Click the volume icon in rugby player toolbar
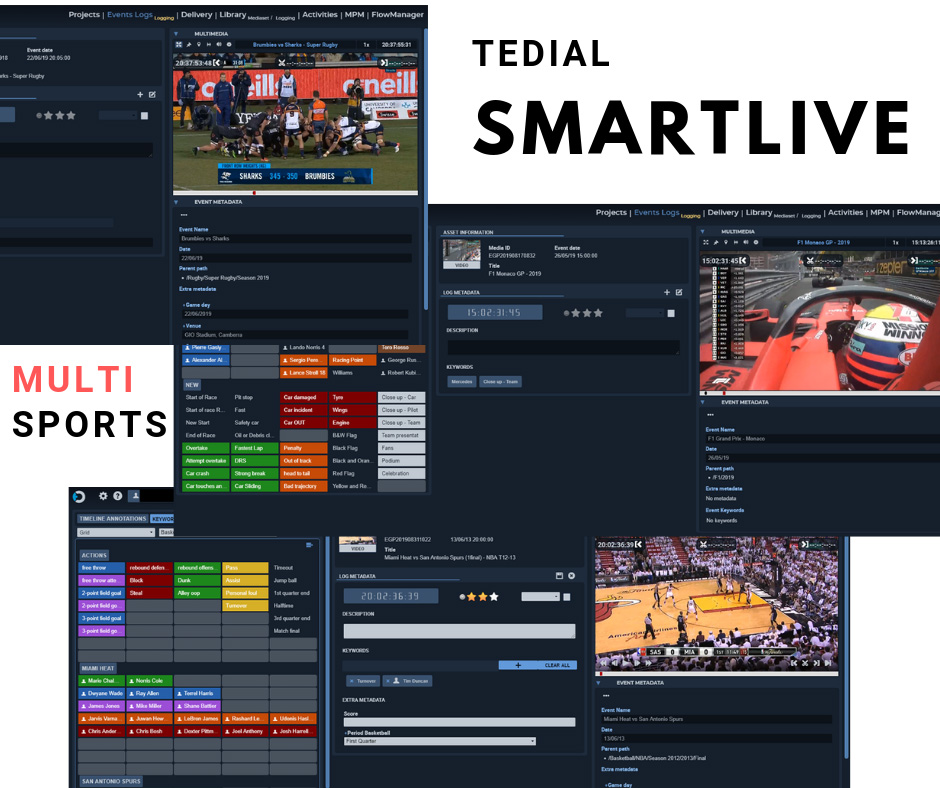Viewport: 940px width, 788px height. click(219, 44)
